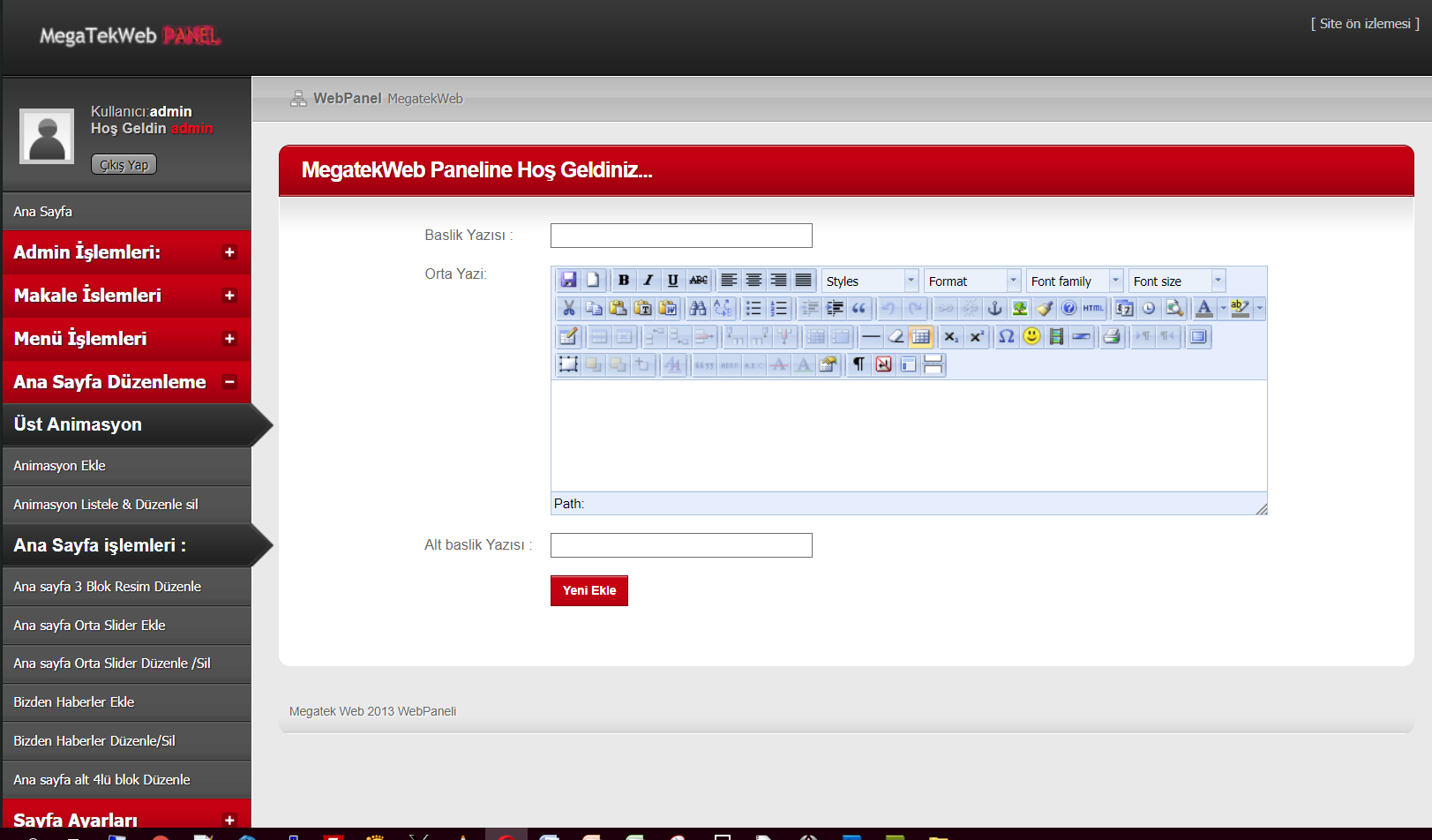
Task: Select the text color button
Action: (1203, 309)
